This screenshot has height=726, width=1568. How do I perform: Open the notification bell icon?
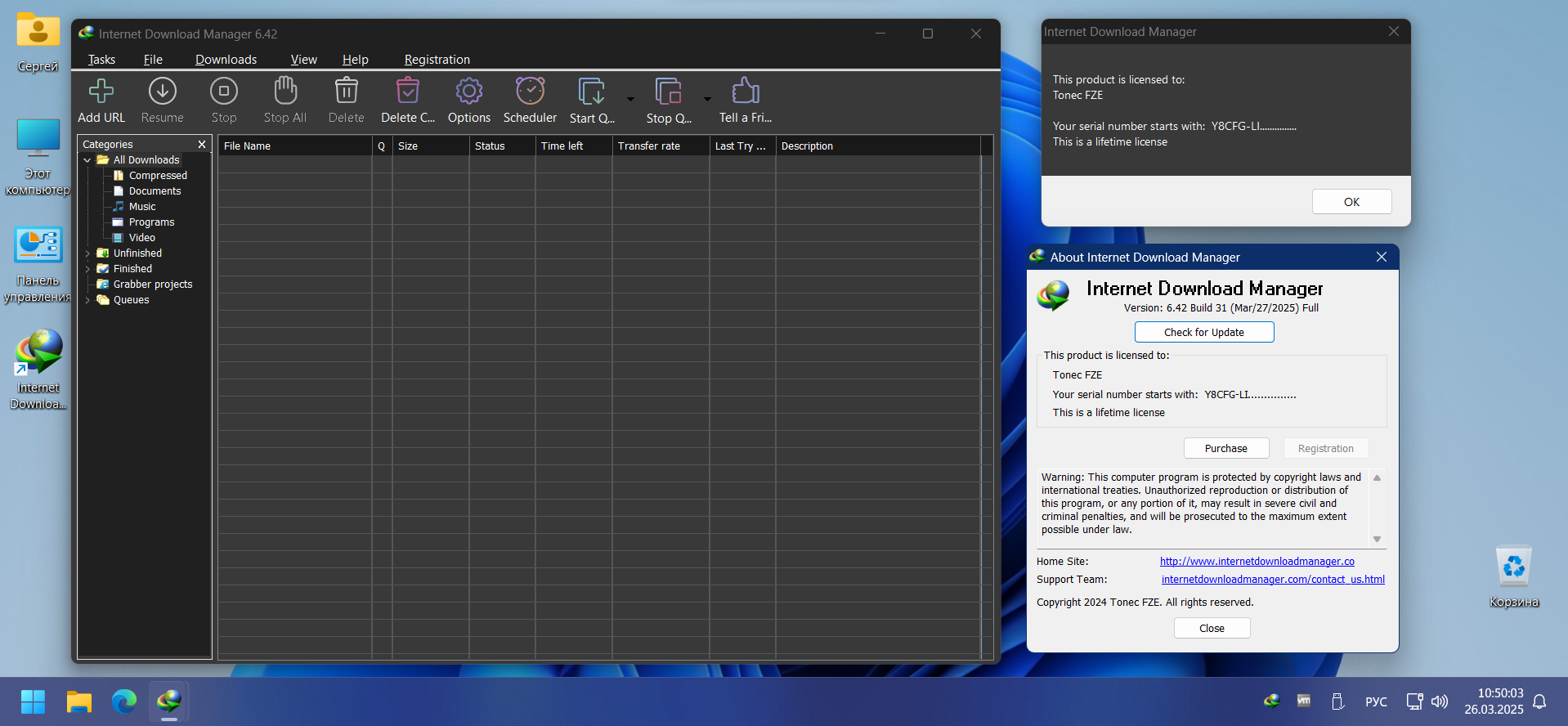point(1539,701)
